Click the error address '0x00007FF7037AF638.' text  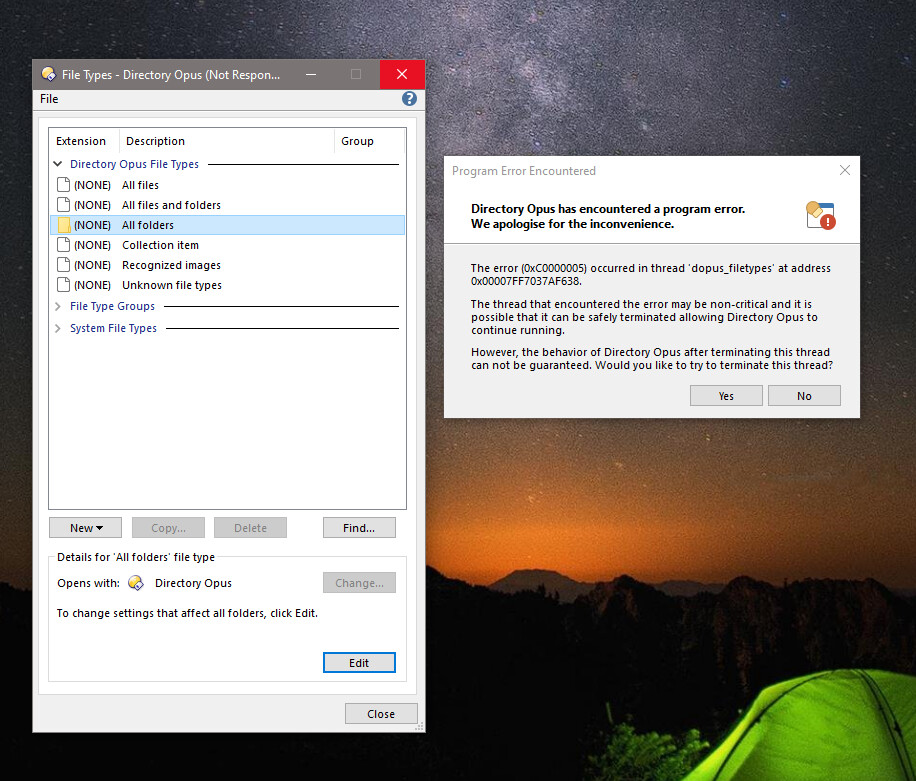point(526,281)
